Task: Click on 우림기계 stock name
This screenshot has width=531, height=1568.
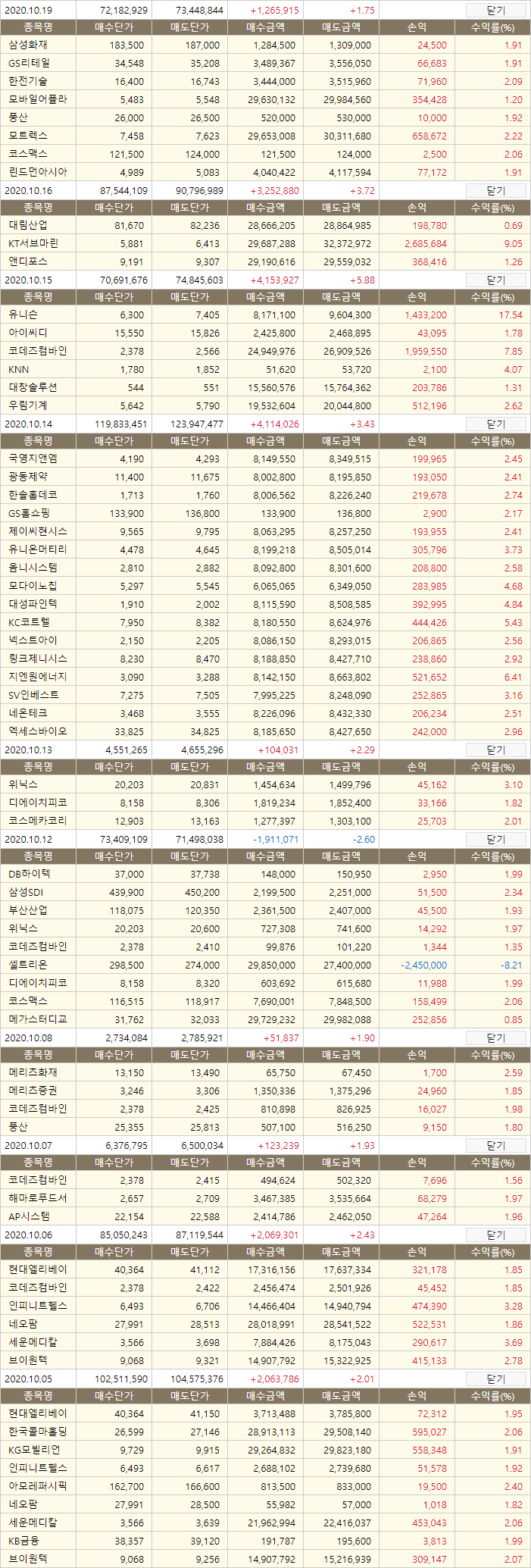Action: 27,405
